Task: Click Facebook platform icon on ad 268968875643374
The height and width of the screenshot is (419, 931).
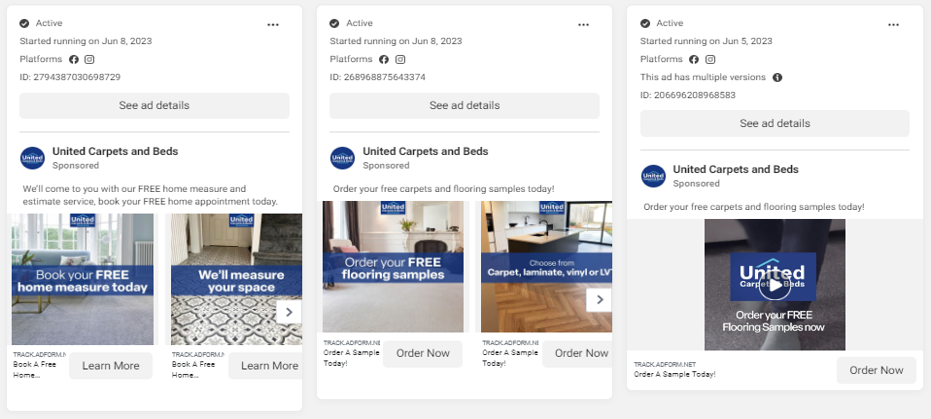Action: coord(384,59)
